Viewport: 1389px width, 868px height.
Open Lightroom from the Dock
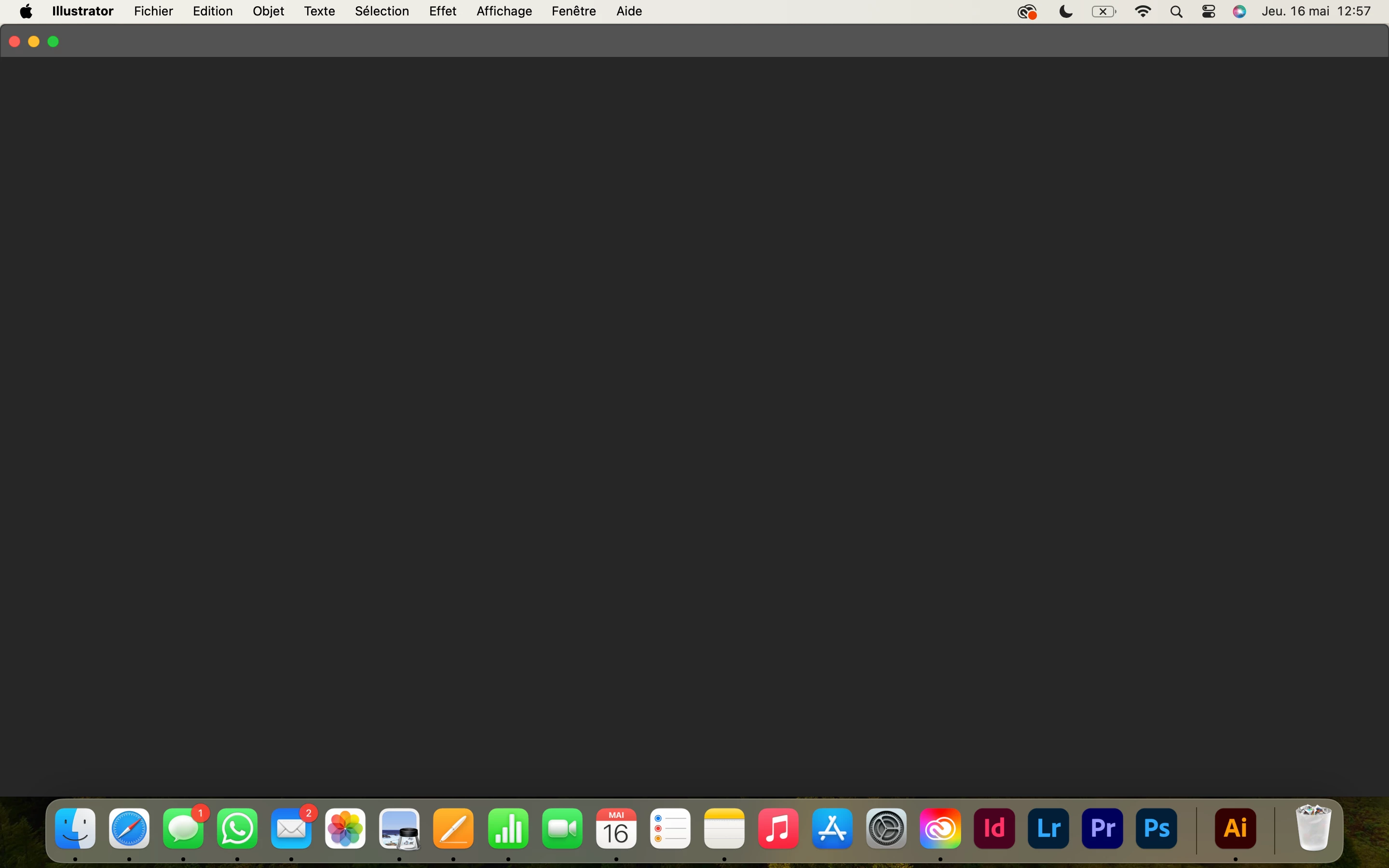pyautogui.click(x=1048, y=828)
